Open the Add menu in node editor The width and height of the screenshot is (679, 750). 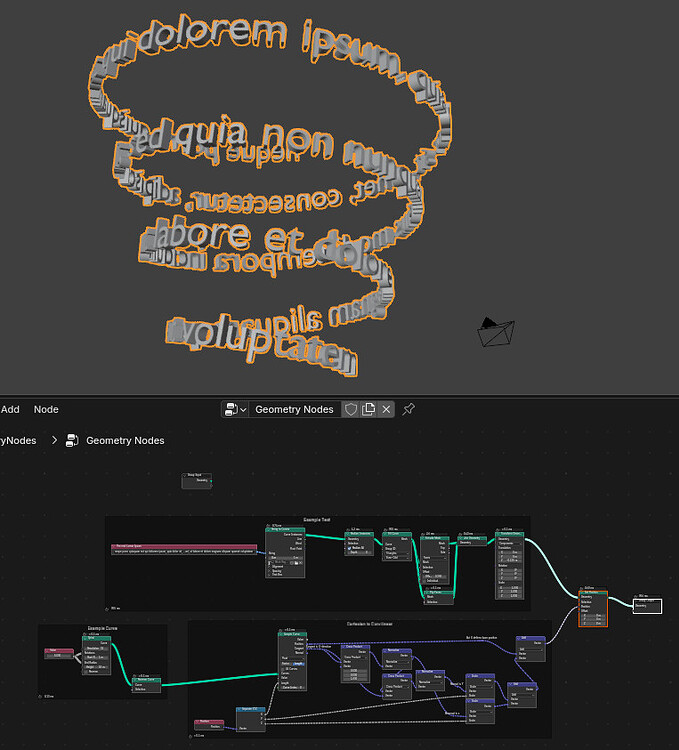(10, 409)
